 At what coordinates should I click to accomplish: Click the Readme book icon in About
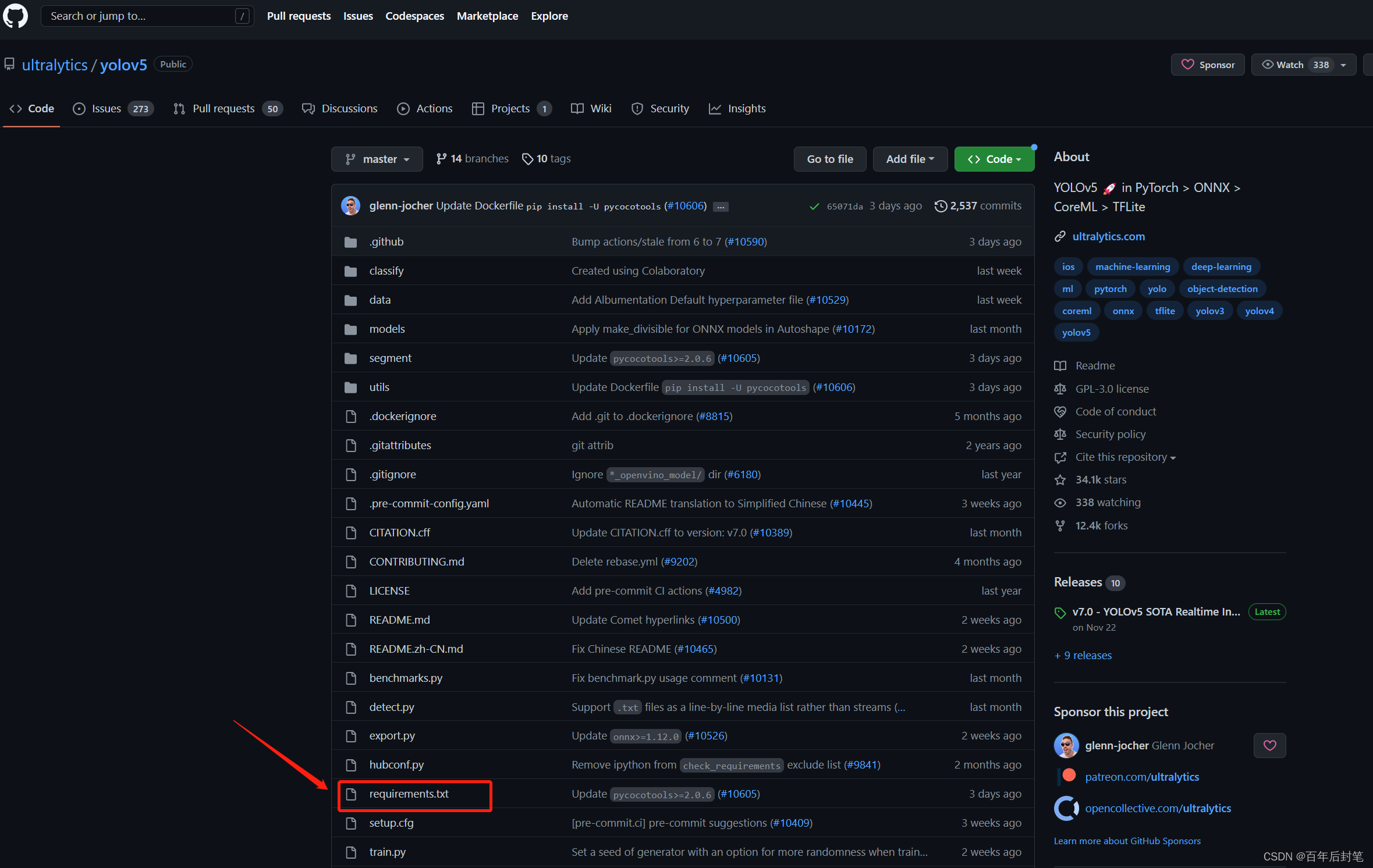[x=1060, y=366]
